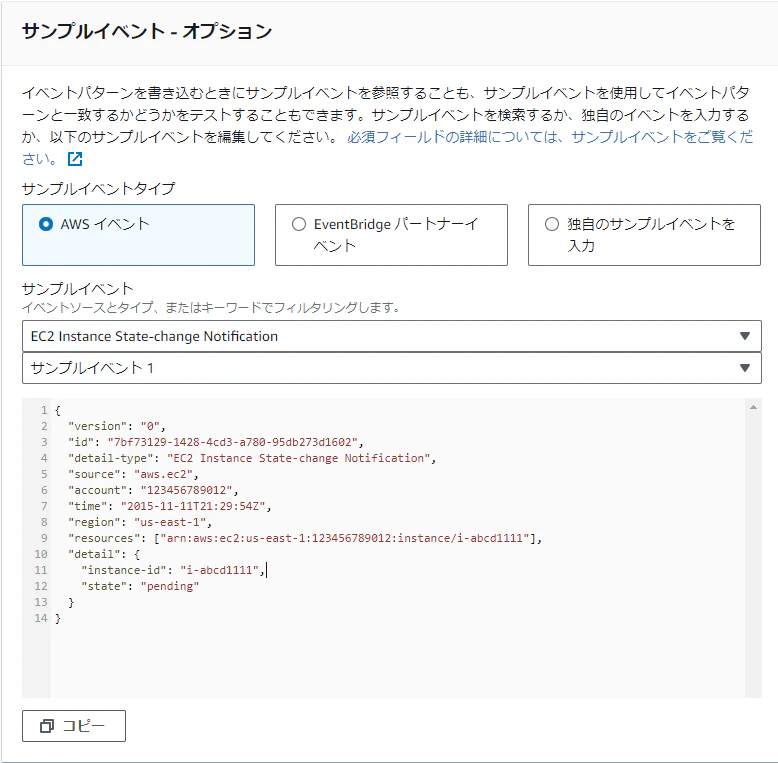This screenshot has width=778, height=763.
Task: Click the "region": "us-east-1" line
Action: 140,522
